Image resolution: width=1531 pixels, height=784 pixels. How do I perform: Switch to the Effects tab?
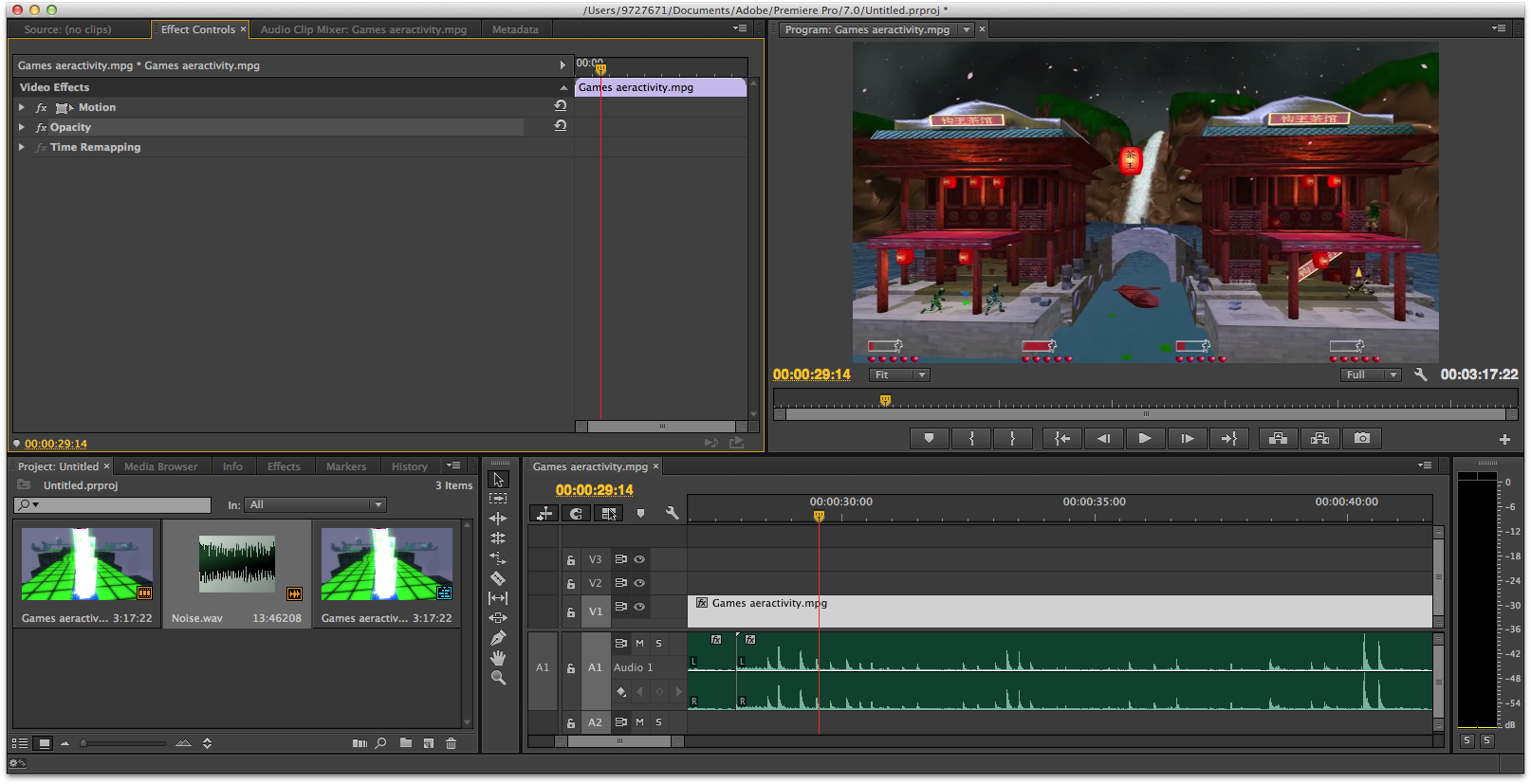[x=284, y=466]
